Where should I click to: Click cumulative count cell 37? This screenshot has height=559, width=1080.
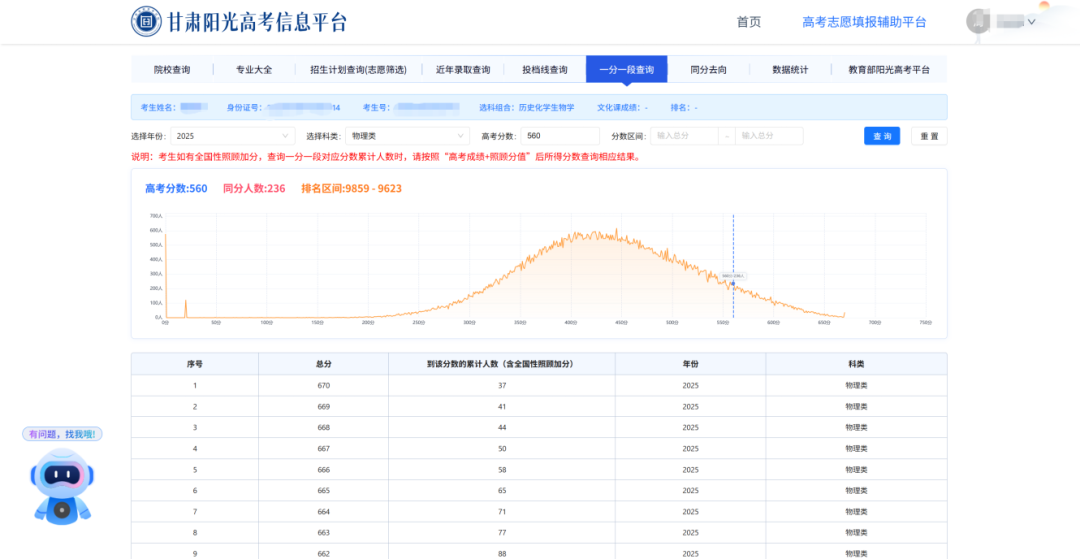click(501, 386)
